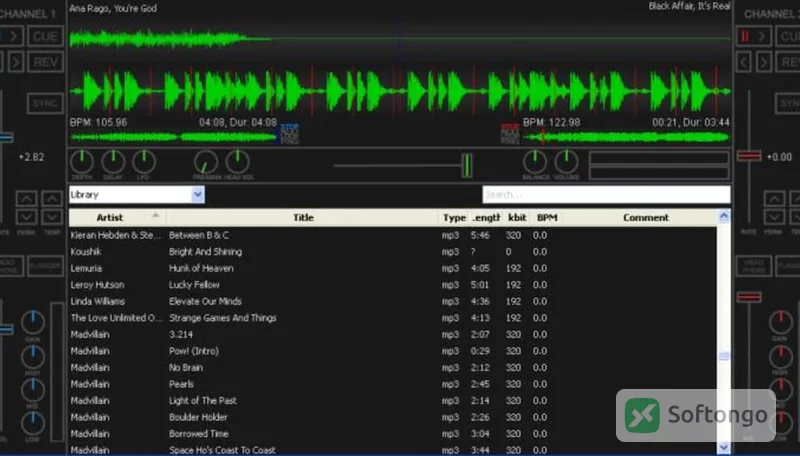Click library scrollbar up arrow
The width and height of the screenshot is (800, 456).
(x=723, y=217)
